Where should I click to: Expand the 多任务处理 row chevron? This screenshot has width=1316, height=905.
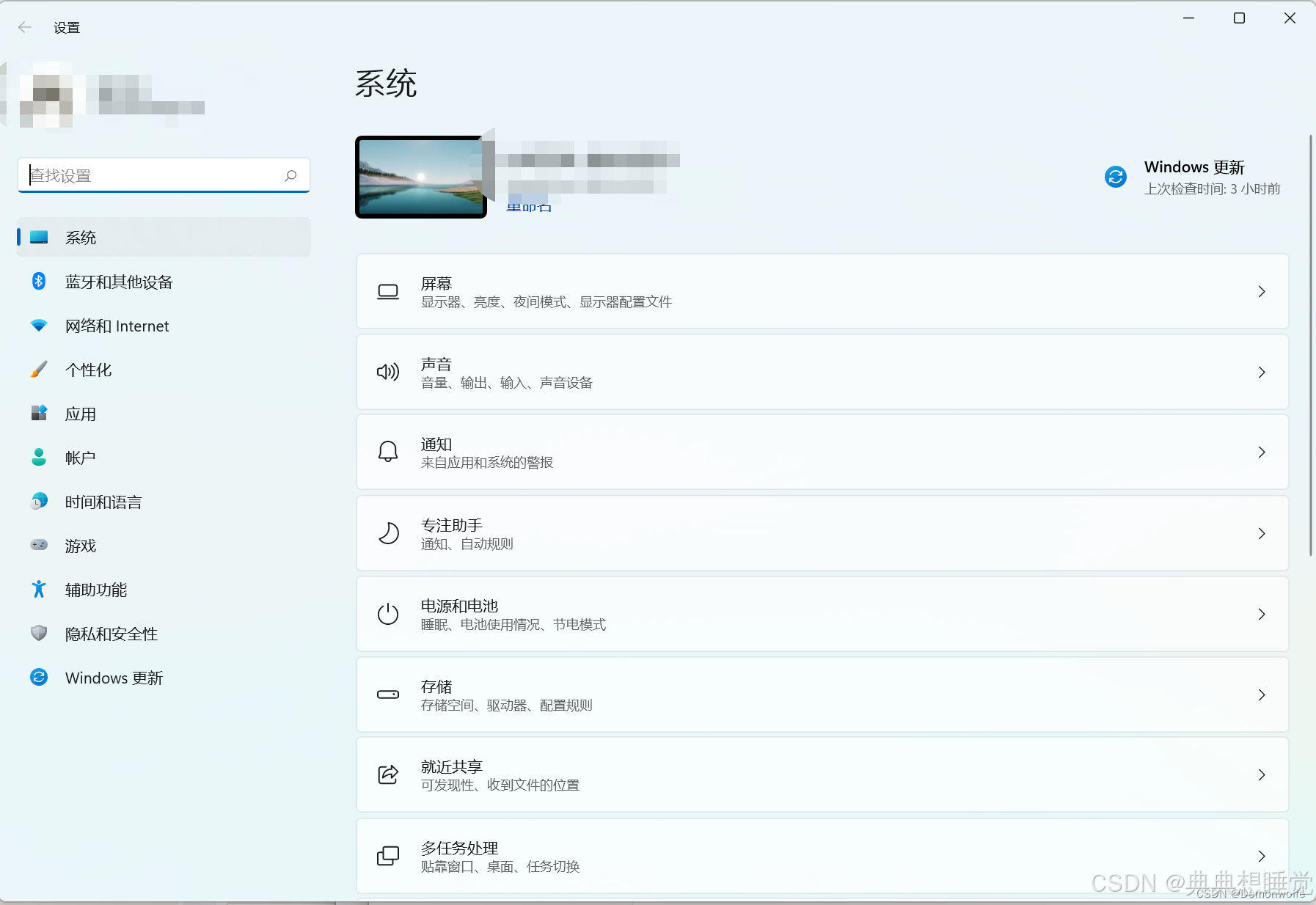1262,857
